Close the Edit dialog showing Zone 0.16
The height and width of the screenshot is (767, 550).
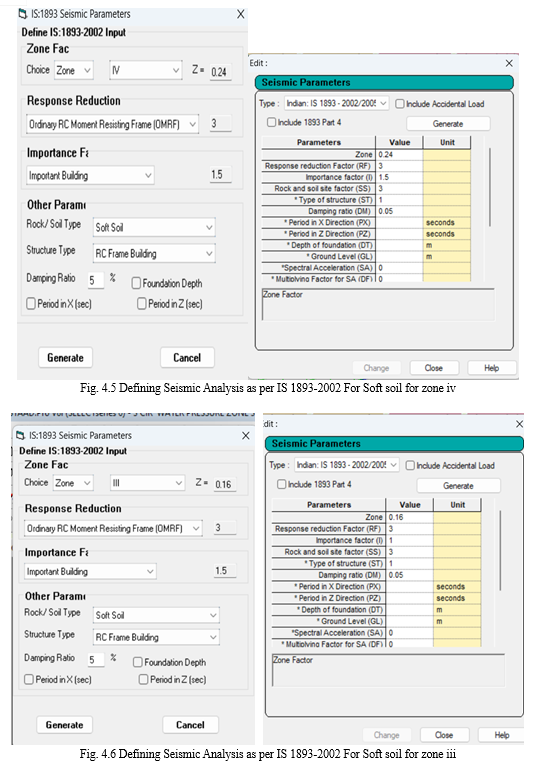point(519,424)
